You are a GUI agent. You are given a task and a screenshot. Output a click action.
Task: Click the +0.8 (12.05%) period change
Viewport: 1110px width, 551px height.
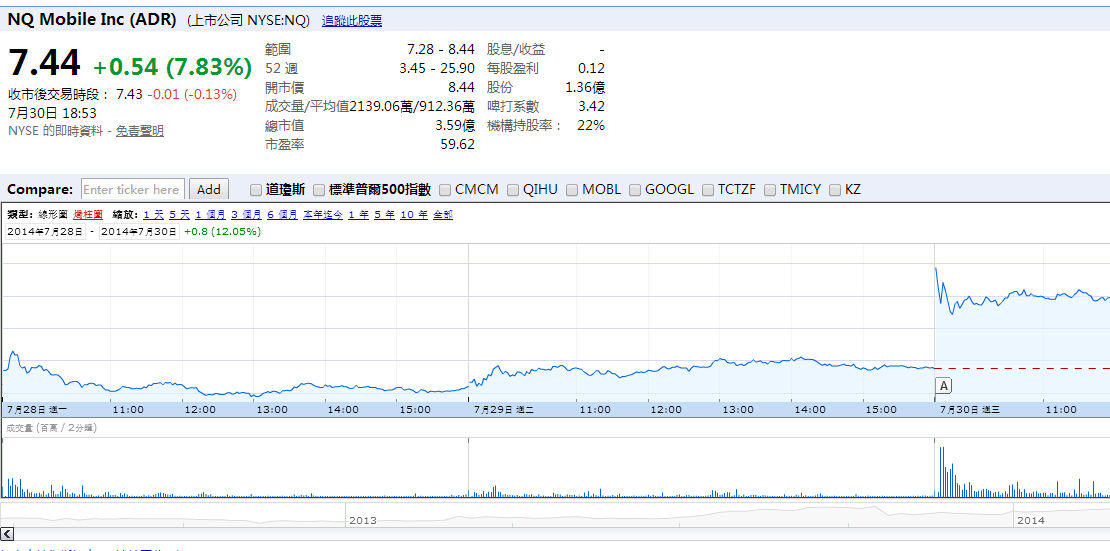(222, 232)
